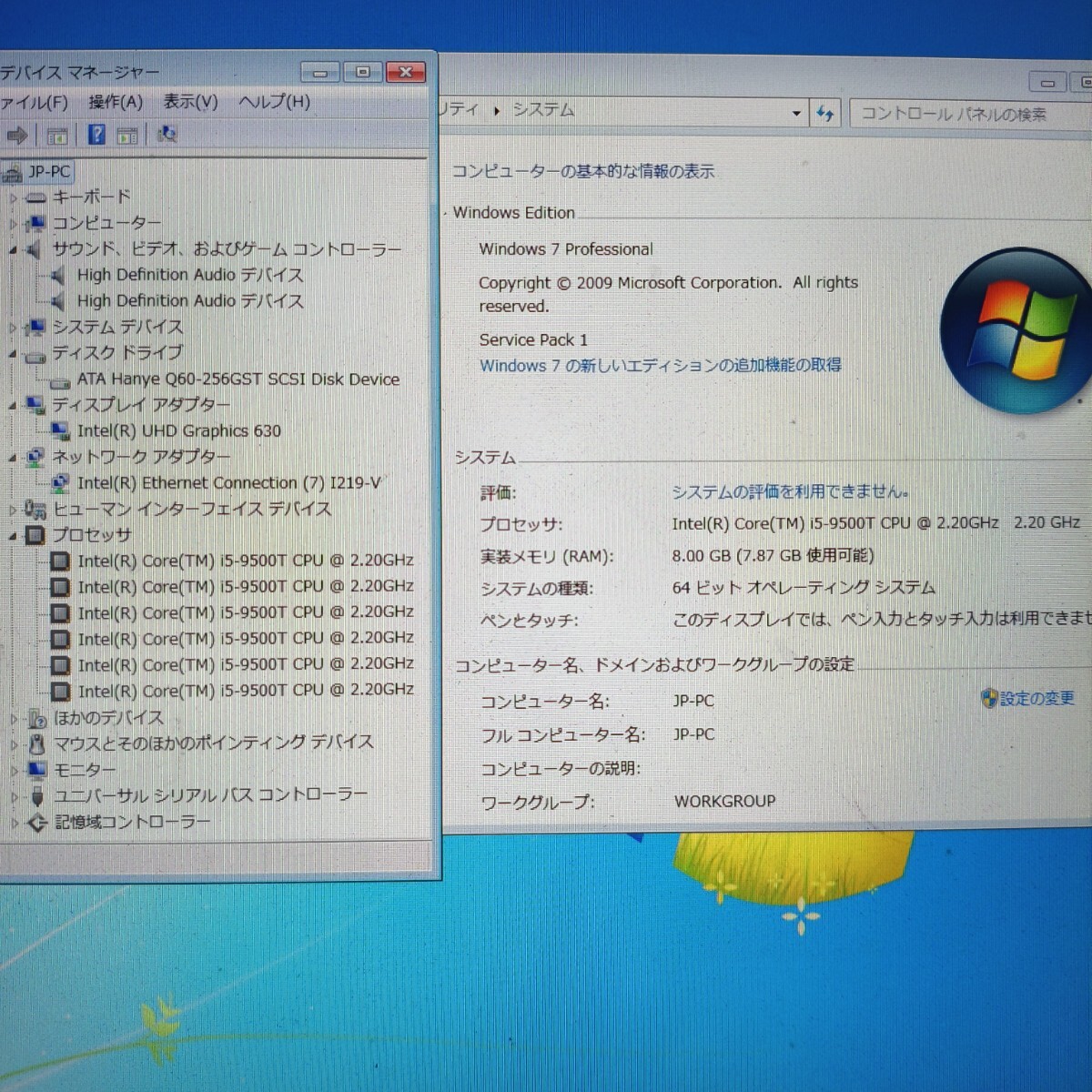Click the Intel Ethernet Connection I219-V icon

pyautogui.click(x=60, y=483)
